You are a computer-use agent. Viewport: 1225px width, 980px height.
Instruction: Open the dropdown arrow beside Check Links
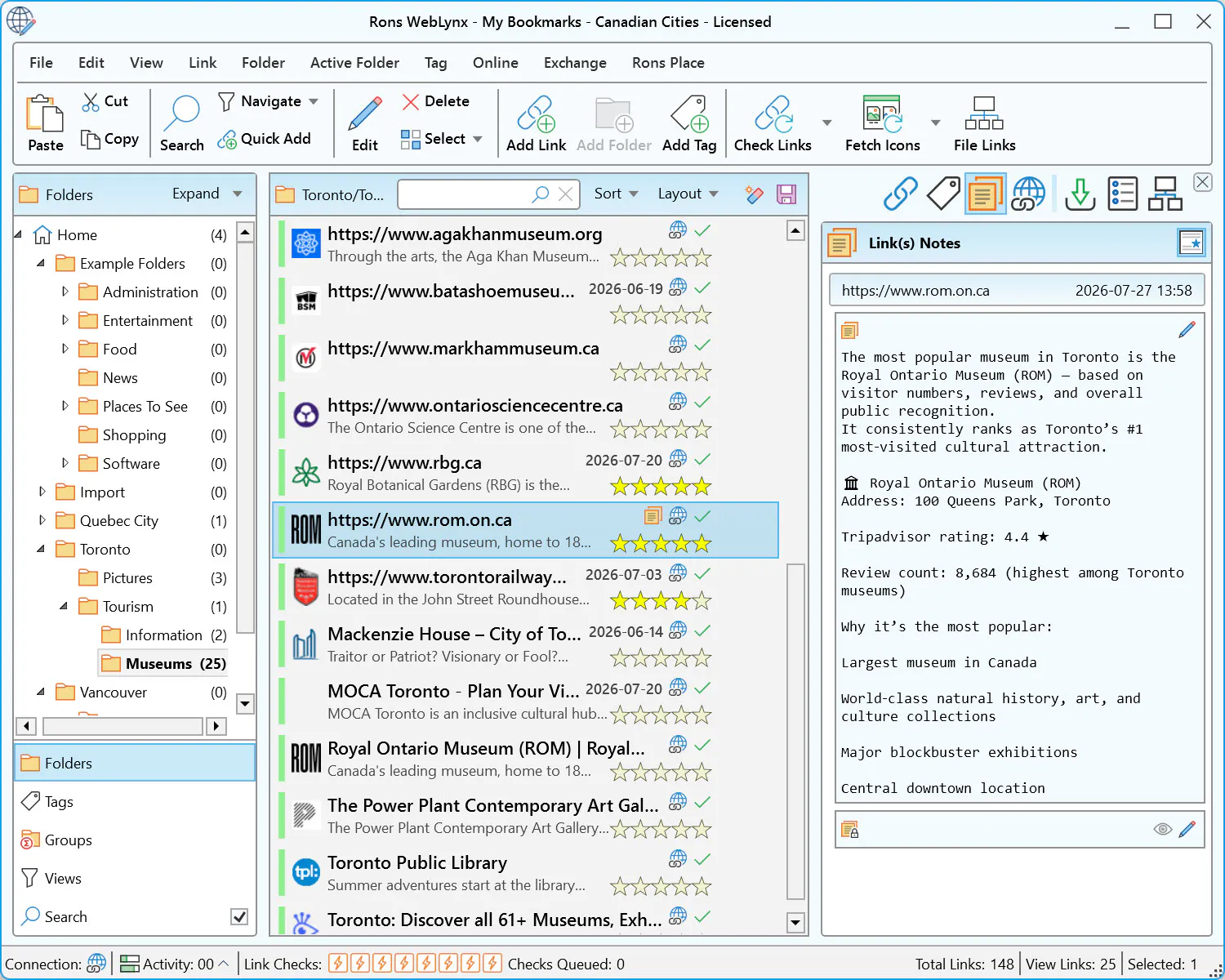point(826,123)
